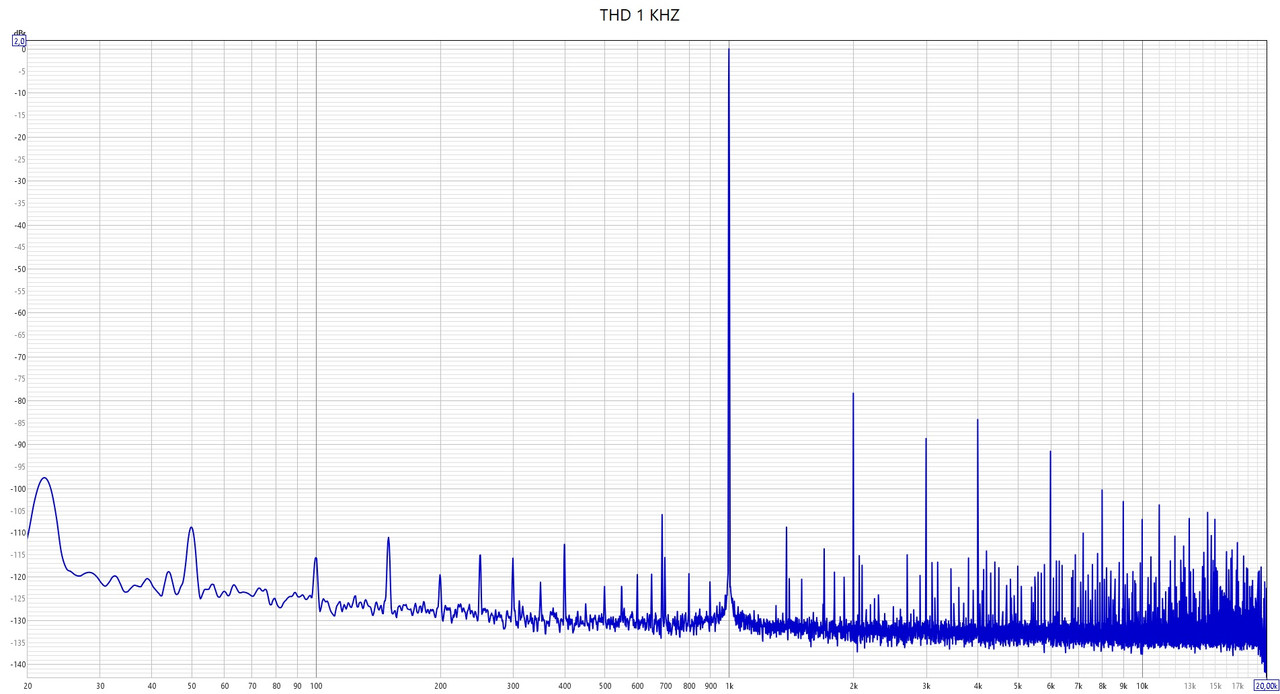Click the -140 label on the dB axis
Screen dimensions: 1280x694
click(x=19, y=665)
